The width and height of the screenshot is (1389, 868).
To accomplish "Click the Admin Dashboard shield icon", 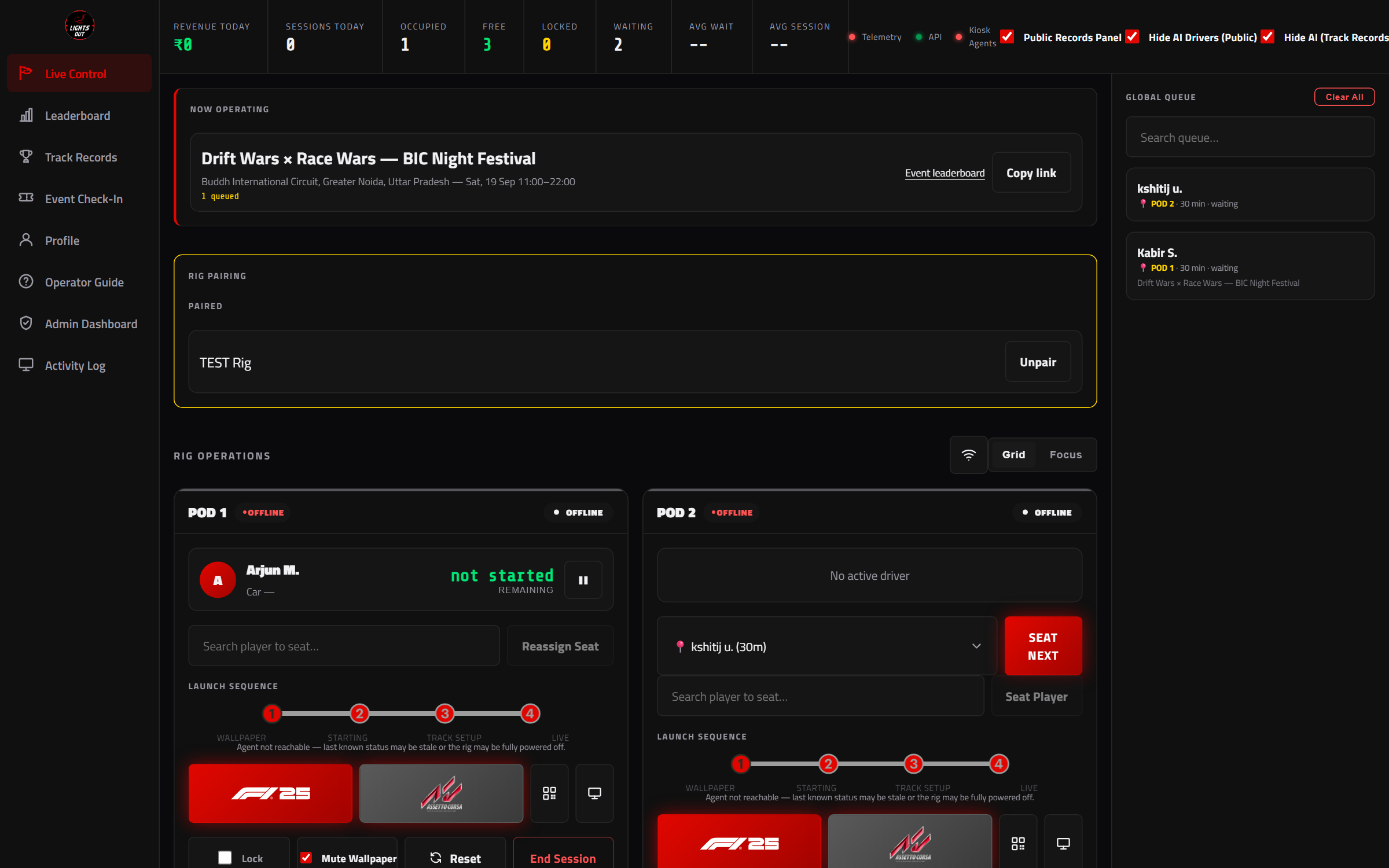I will 26,323.
